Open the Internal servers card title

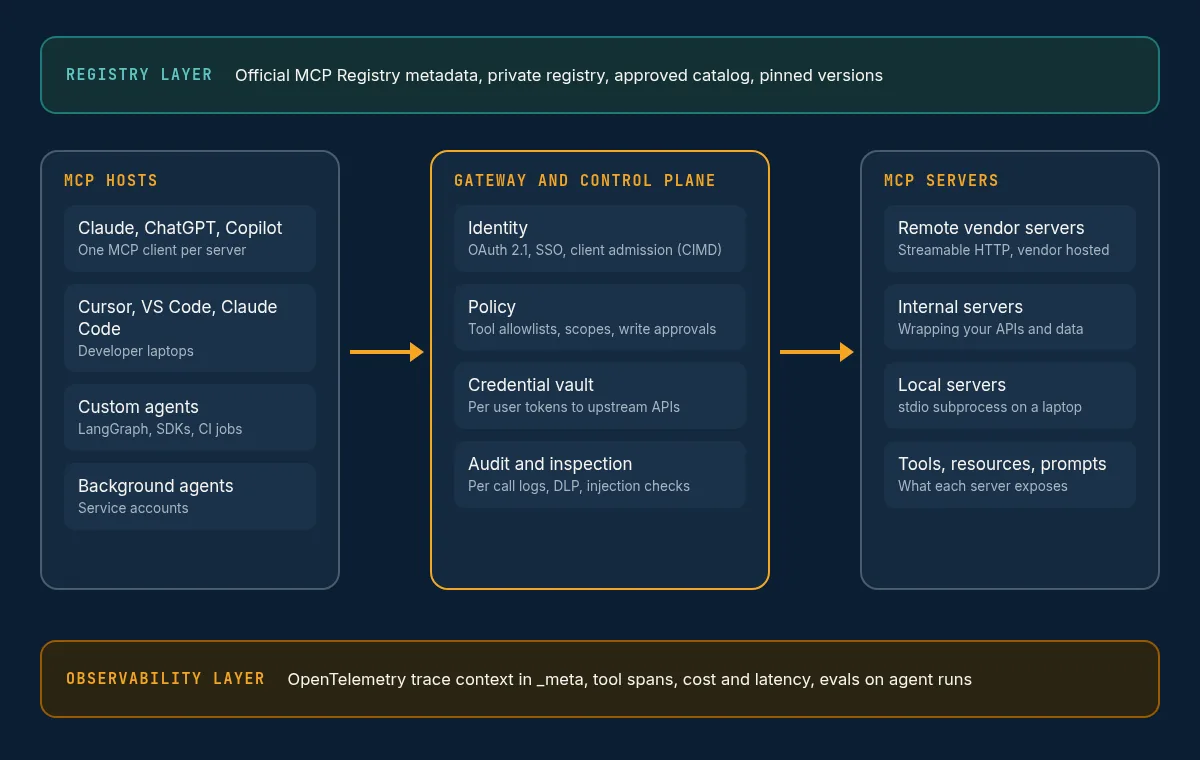[960, 307]
